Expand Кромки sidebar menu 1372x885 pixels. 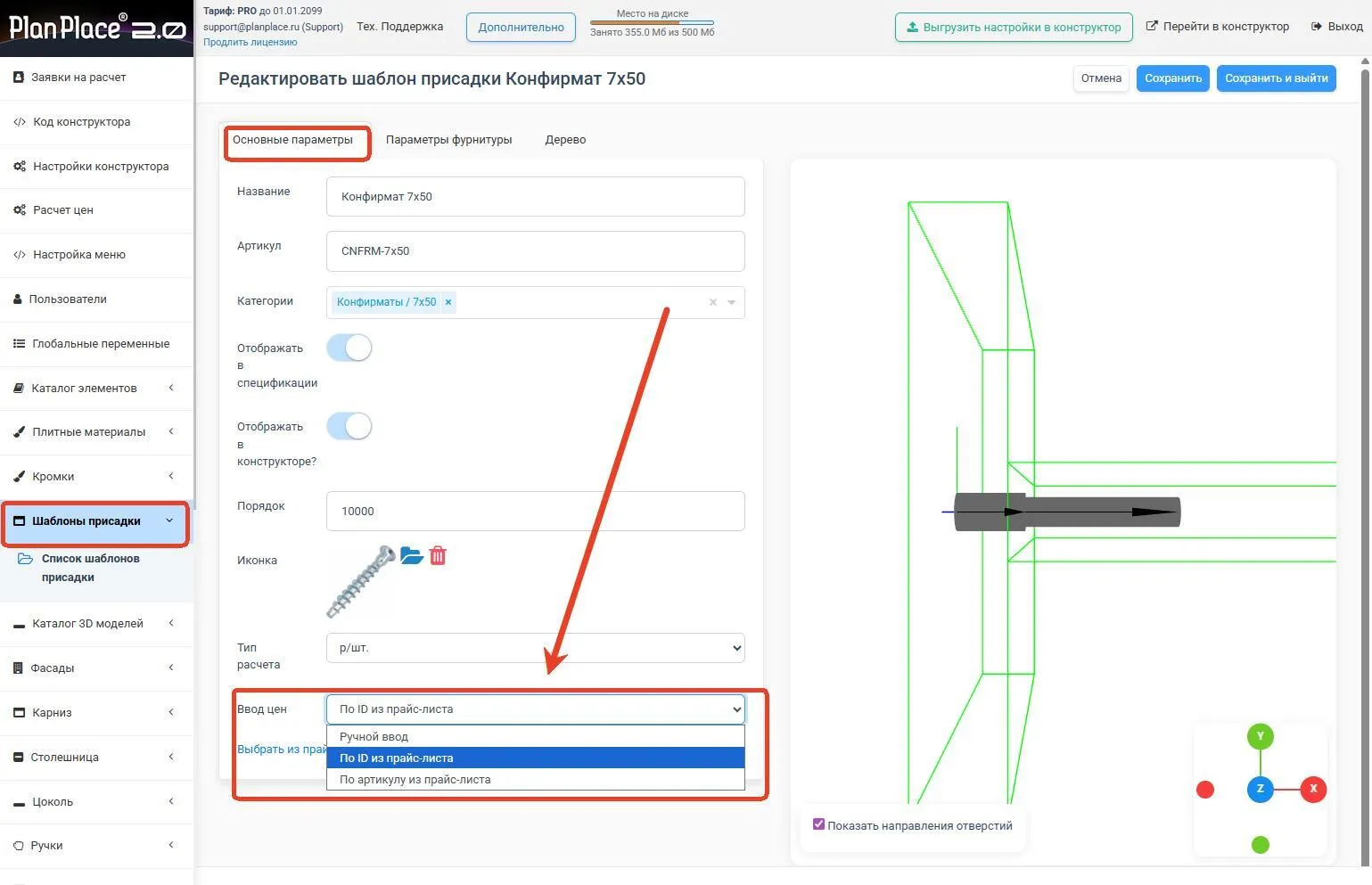[96, 477]
